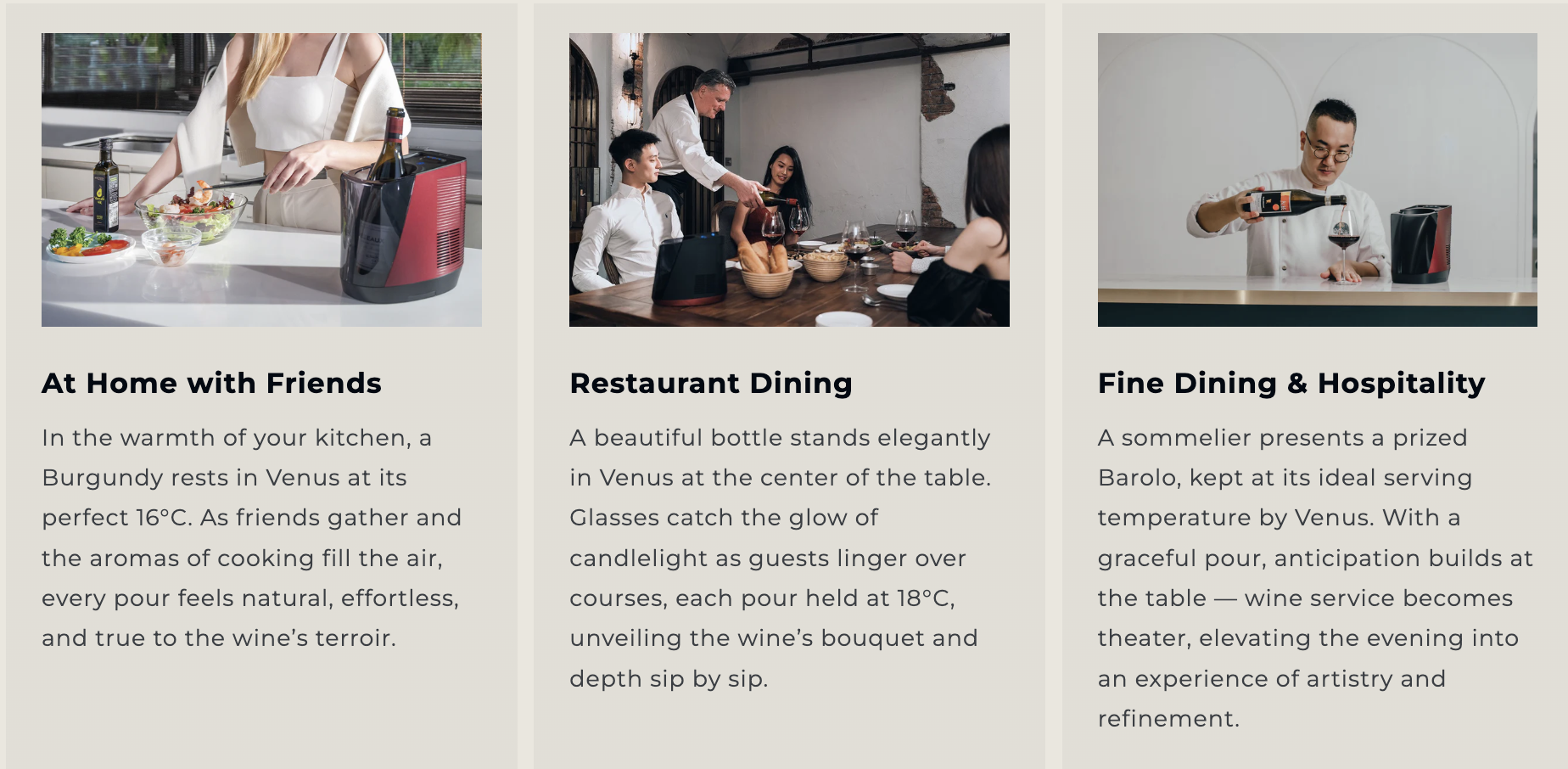
Task: Click the paragraph starting "In the warmth"
Action: pos(251,537)
